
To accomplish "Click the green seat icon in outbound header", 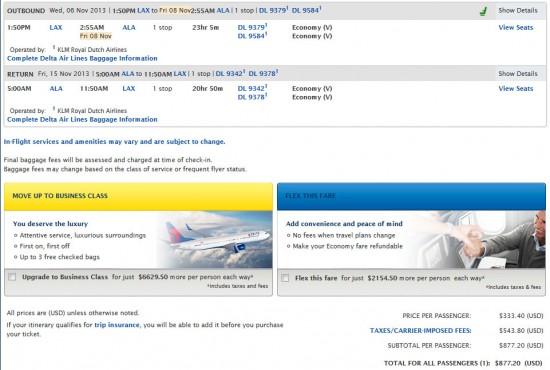I will pos(483,11).
